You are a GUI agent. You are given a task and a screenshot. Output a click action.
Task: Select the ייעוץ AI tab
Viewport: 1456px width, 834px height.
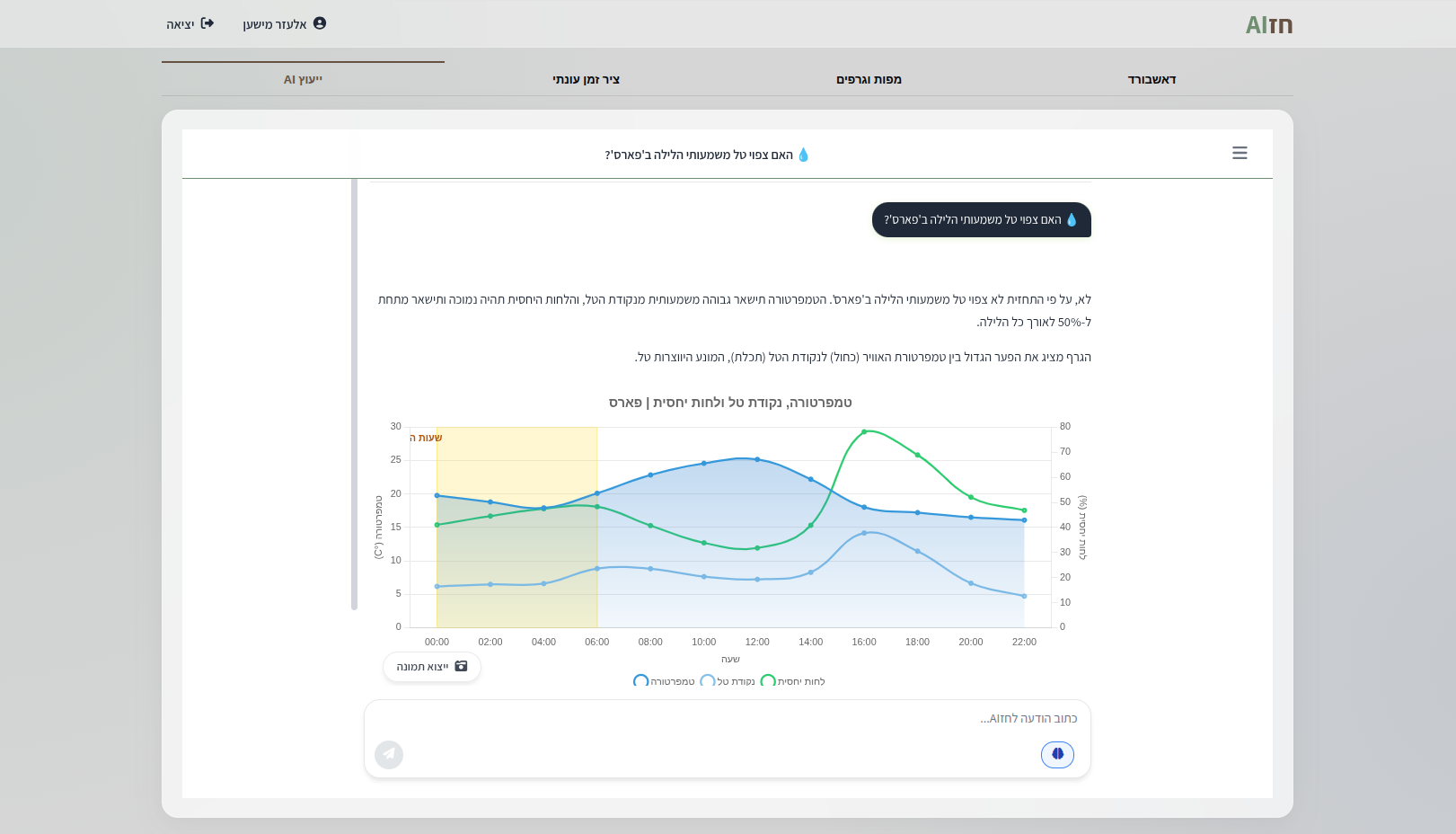click(303, 79)
